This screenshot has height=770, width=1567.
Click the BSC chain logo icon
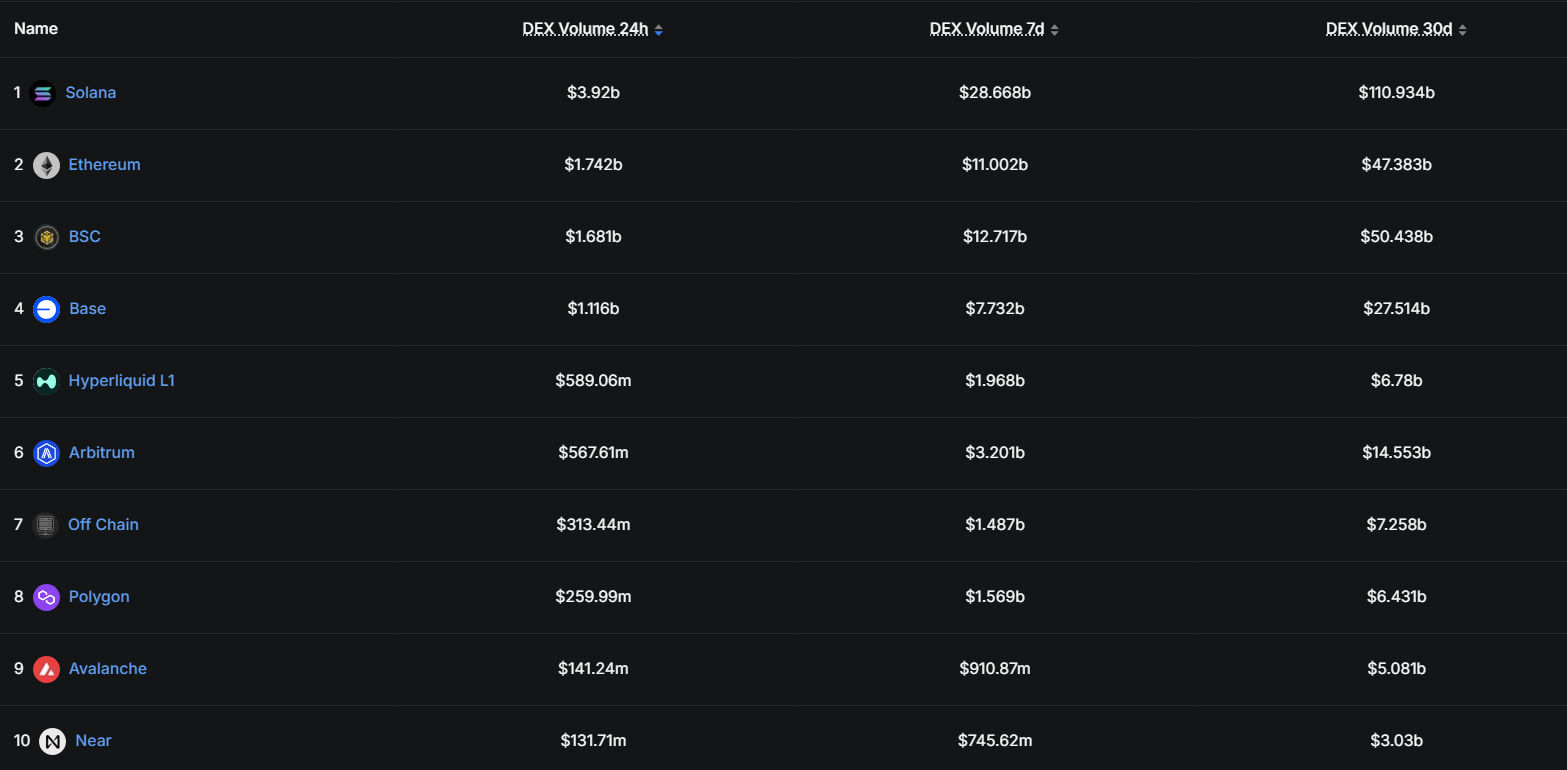point(46,237)
